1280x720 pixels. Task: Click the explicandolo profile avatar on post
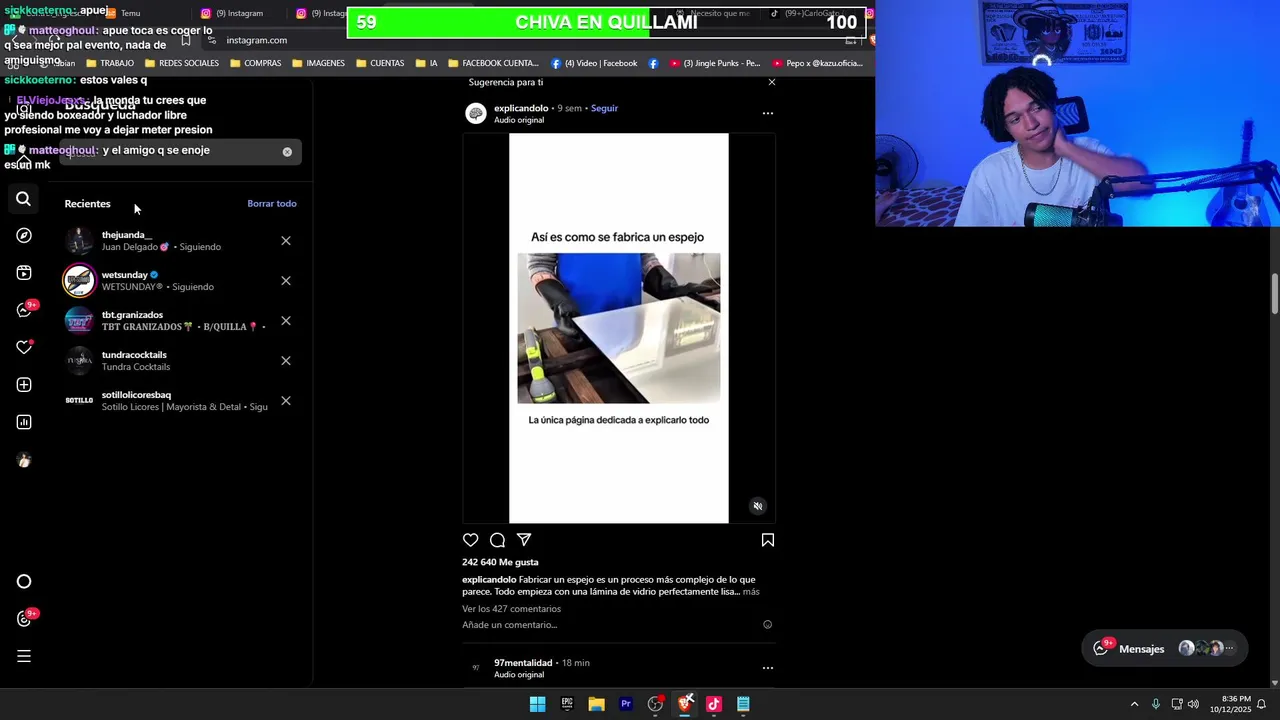[x=476, y=113]
